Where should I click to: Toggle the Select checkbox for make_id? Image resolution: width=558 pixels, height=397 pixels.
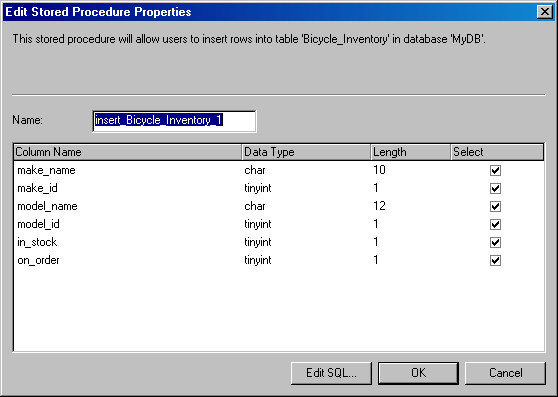(x=495, y=188)
